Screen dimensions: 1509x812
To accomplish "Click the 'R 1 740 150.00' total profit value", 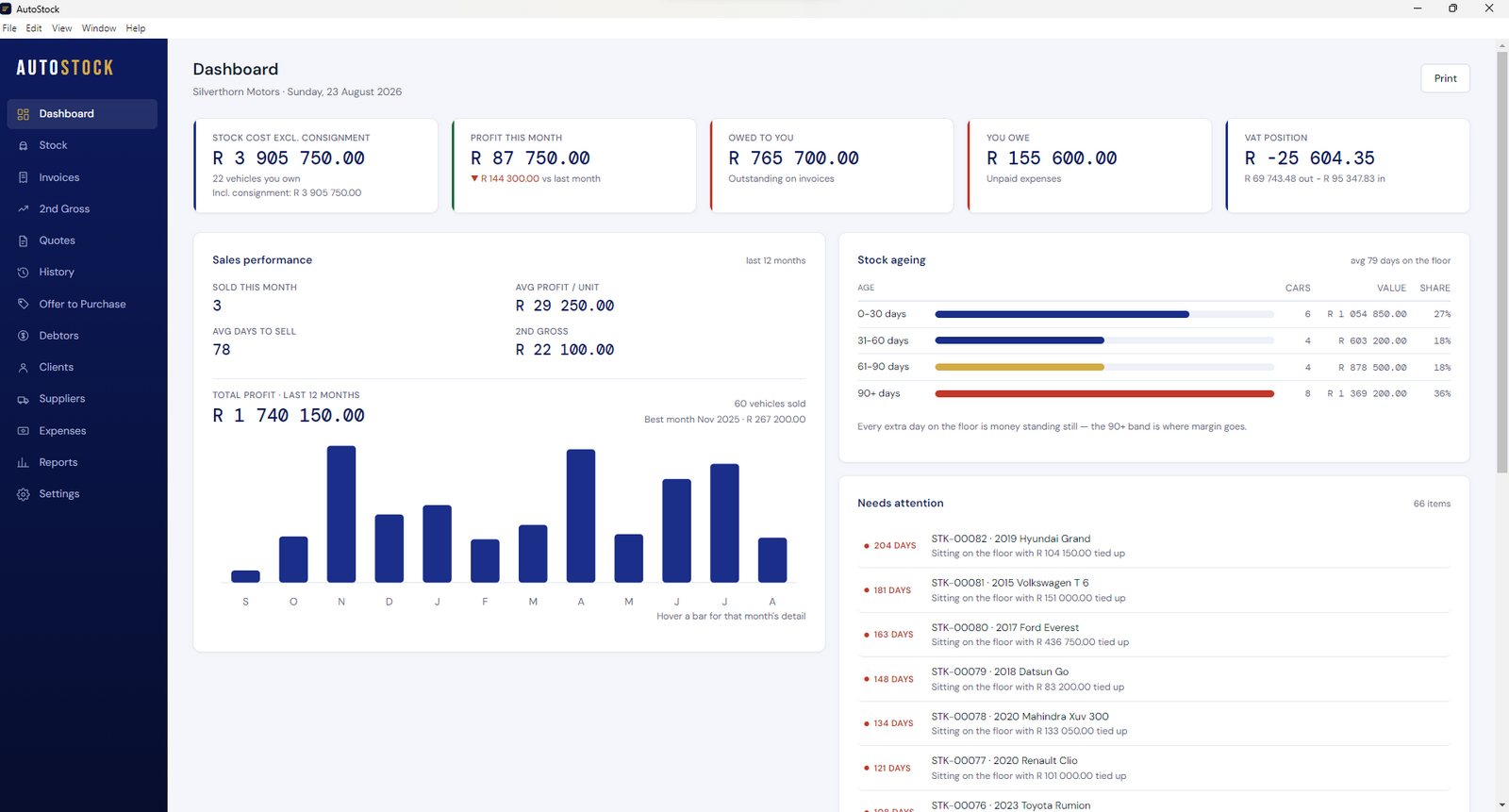I will pyautogui.click(x=289, y=416).
